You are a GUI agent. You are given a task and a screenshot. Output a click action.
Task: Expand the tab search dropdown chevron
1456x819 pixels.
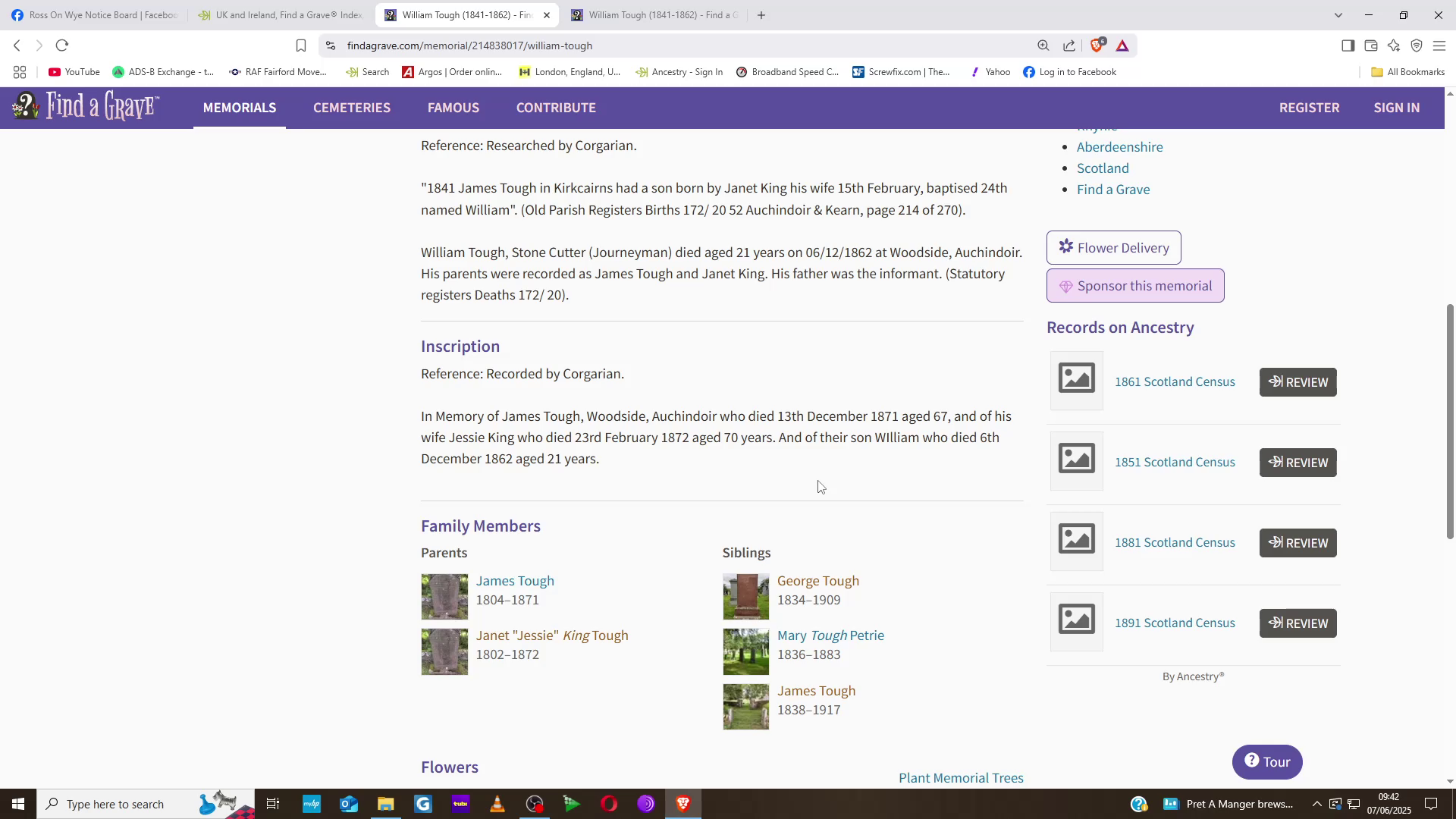coord(1338,15)
